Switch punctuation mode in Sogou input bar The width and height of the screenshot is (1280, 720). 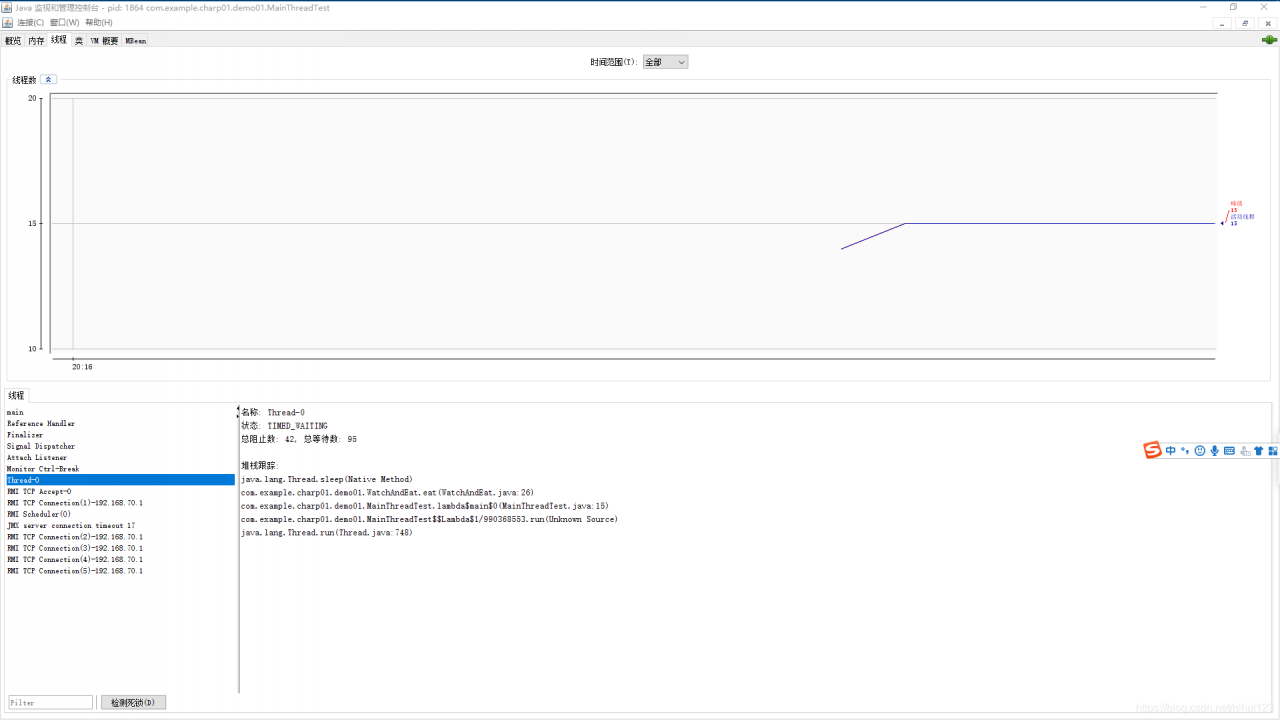[x=1185, y=451]
